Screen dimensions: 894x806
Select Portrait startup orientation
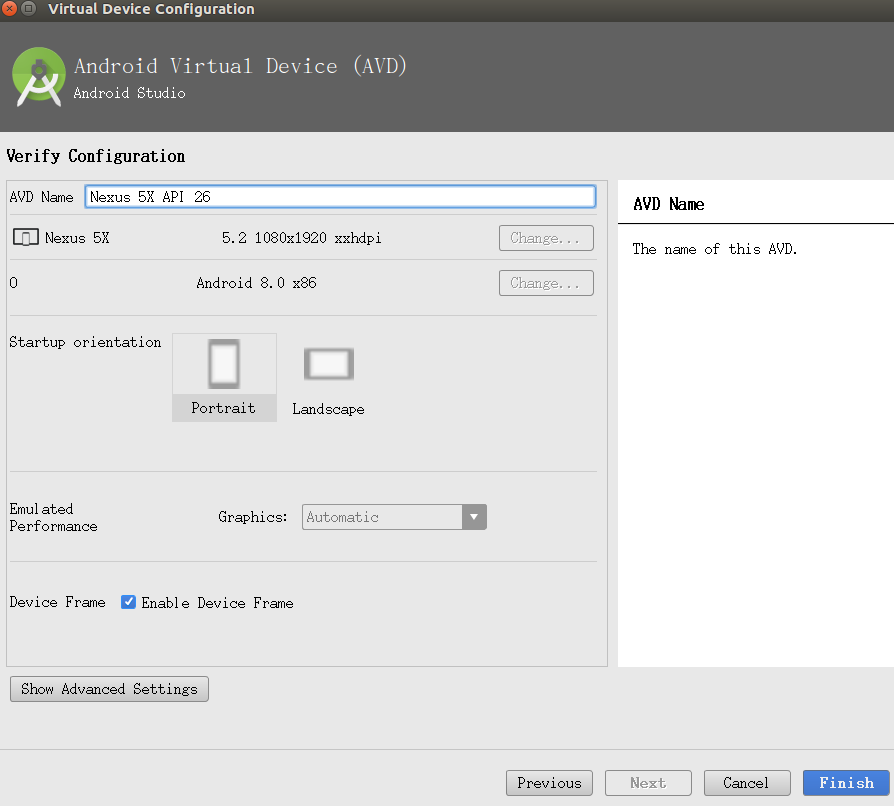(x=224, y=377)
